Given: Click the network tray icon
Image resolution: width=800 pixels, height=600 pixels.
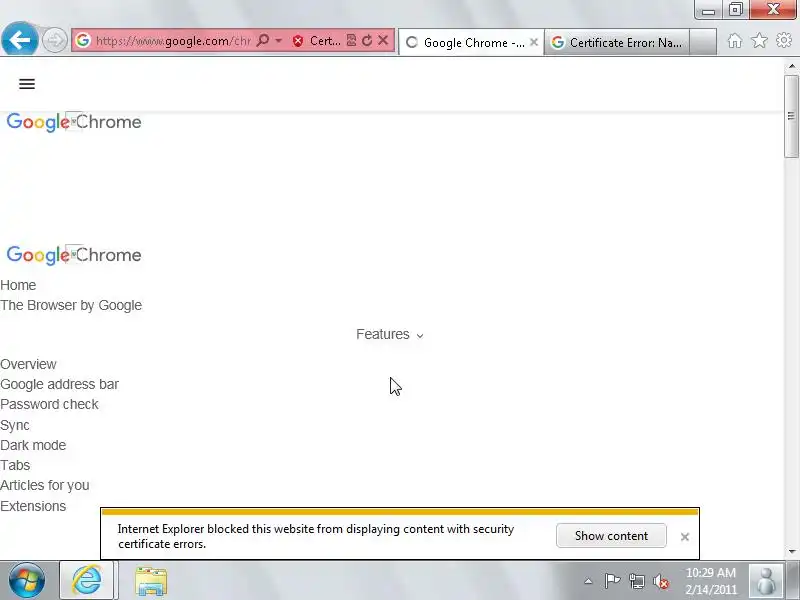Looking at the screenshot, I should [636, 581].
